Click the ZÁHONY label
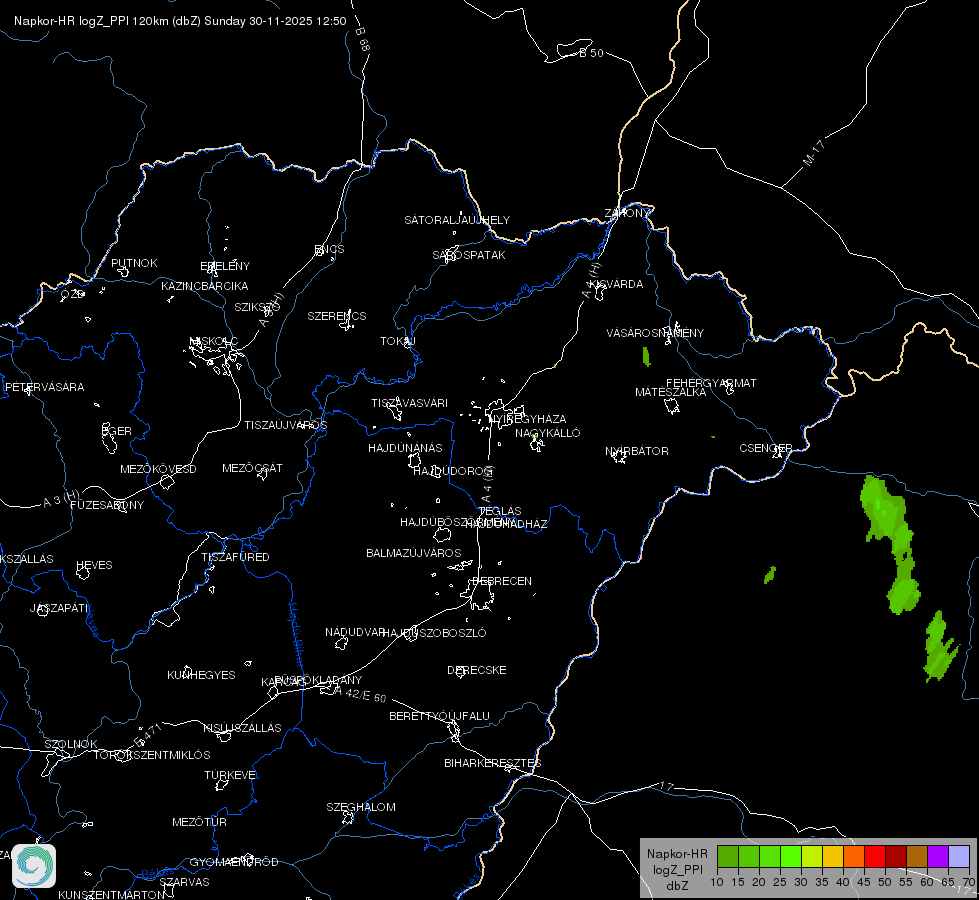The height and width of the screenshot is (900, 979). pyautogui.click(x=627, y=213)
